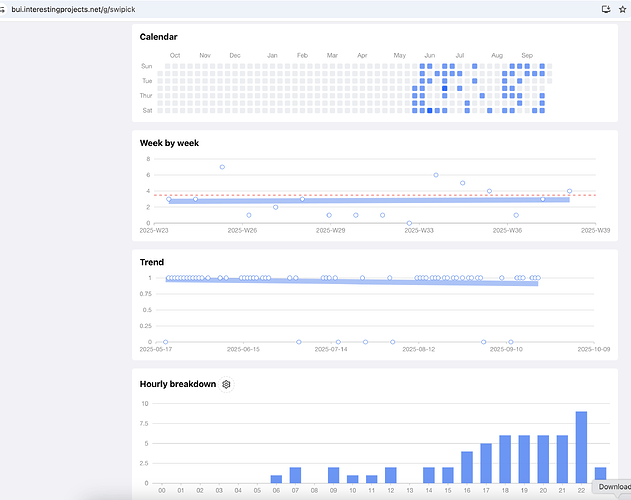Click the 'Jun' month label in Calendar
The height and width of the screenshot is (500, 631).
pyautogui.click(x=430, y=56)
